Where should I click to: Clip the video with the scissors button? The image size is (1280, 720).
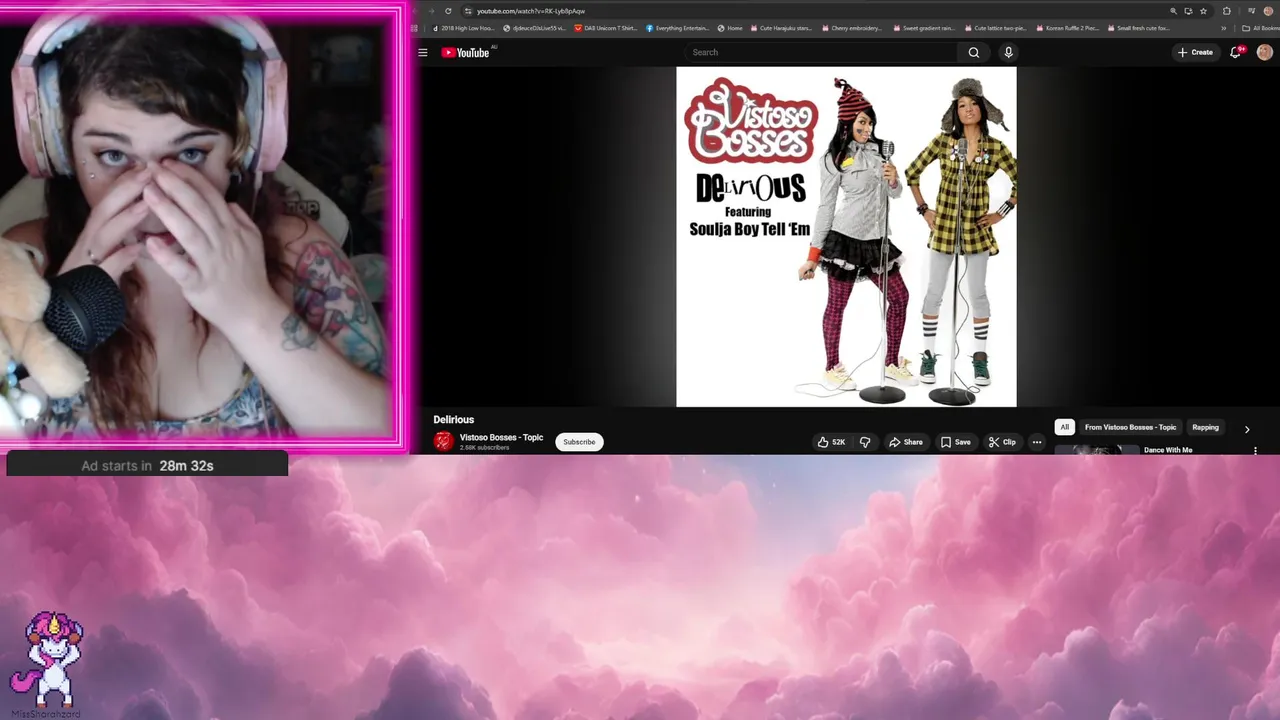tap(1002, 442)
